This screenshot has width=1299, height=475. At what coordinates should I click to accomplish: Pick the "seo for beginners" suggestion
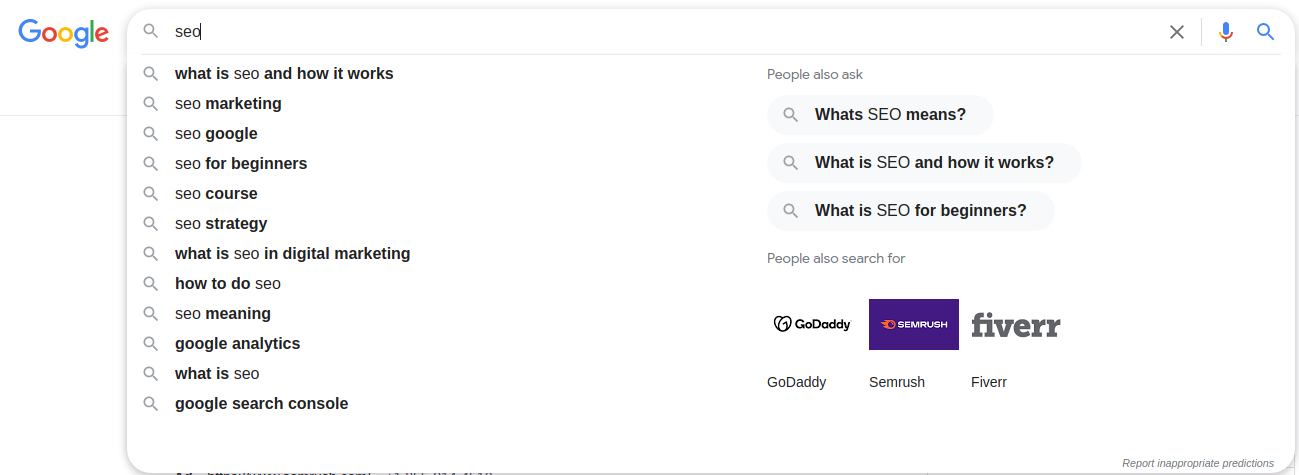(241, 163)
